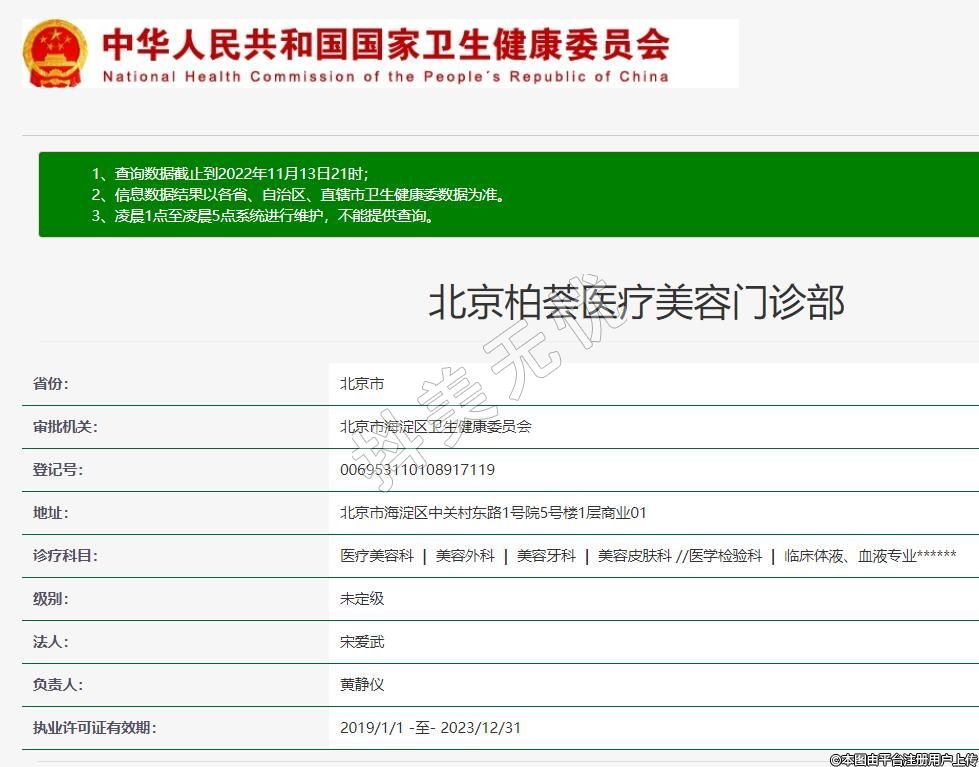
Task: Click the 北京柏荟医疗美容门诊部 page heading
Action: (x=636, y=302)
